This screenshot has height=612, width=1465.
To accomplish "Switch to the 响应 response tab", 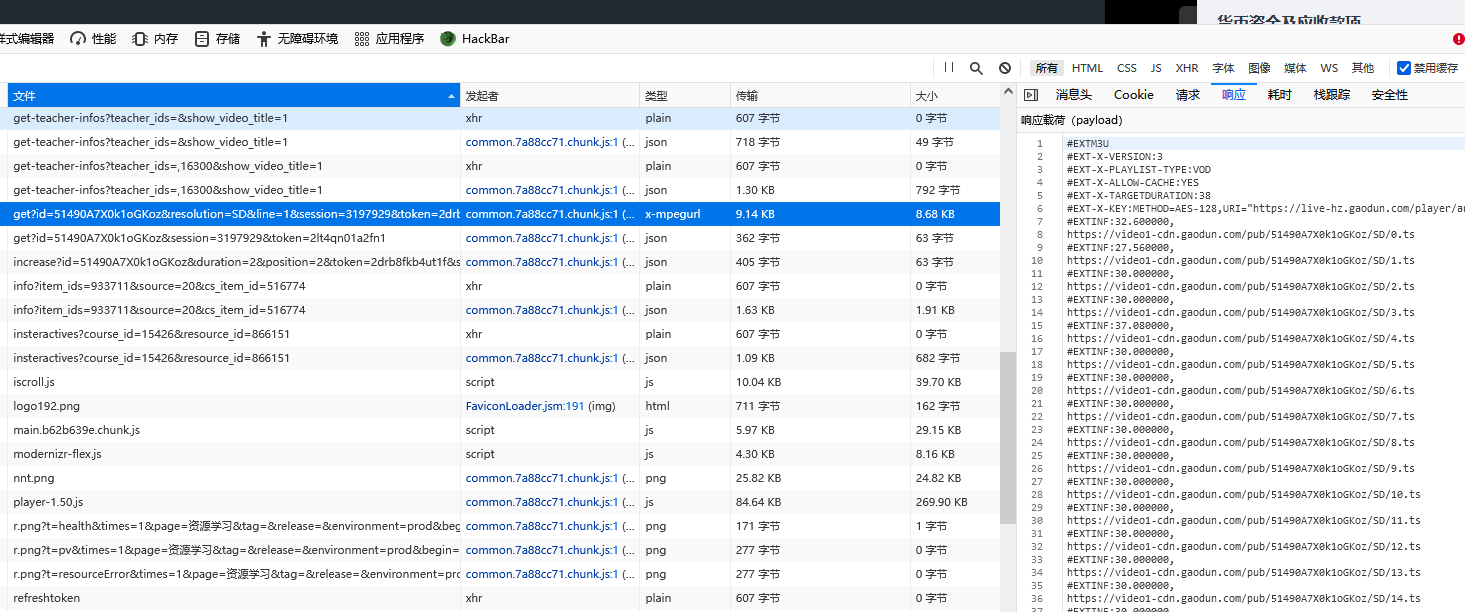I will click(x=1234, y=95).
